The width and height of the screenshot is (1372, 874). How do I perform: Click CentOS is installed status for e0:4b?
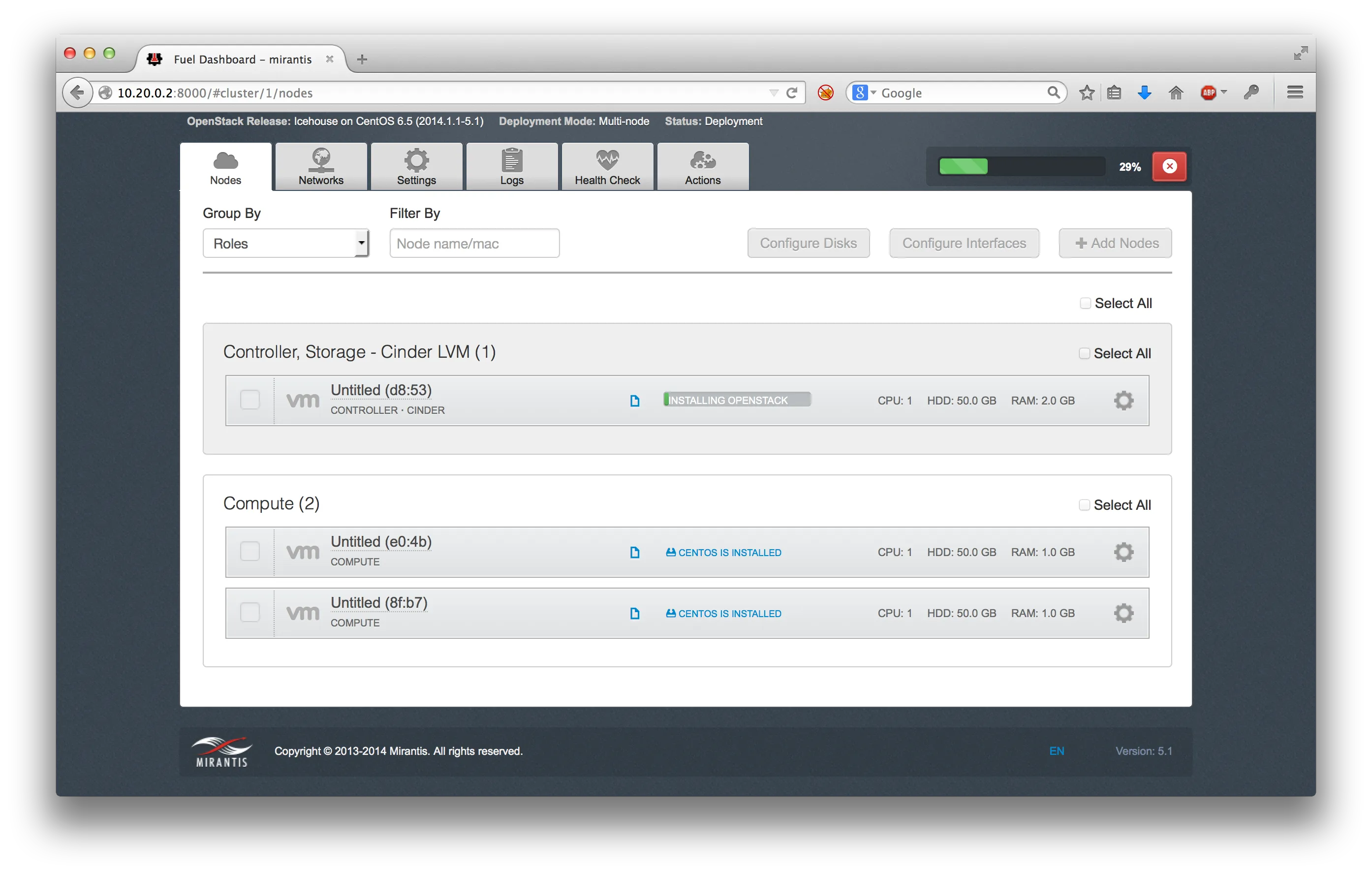(x=723, y=552)
